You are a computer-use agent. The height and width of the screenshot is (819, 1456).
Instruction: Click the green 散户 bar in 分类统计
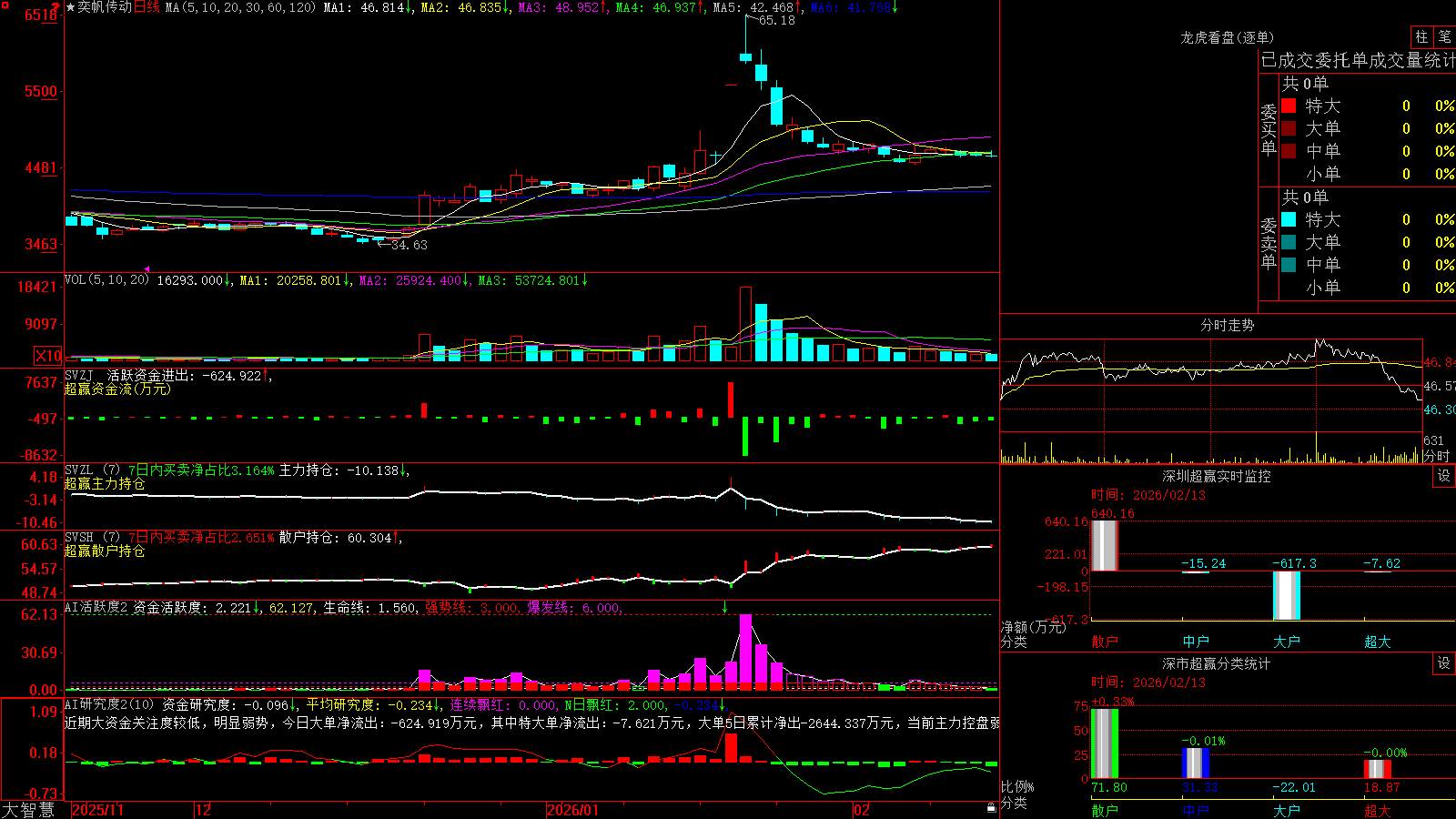point(1104,743)
